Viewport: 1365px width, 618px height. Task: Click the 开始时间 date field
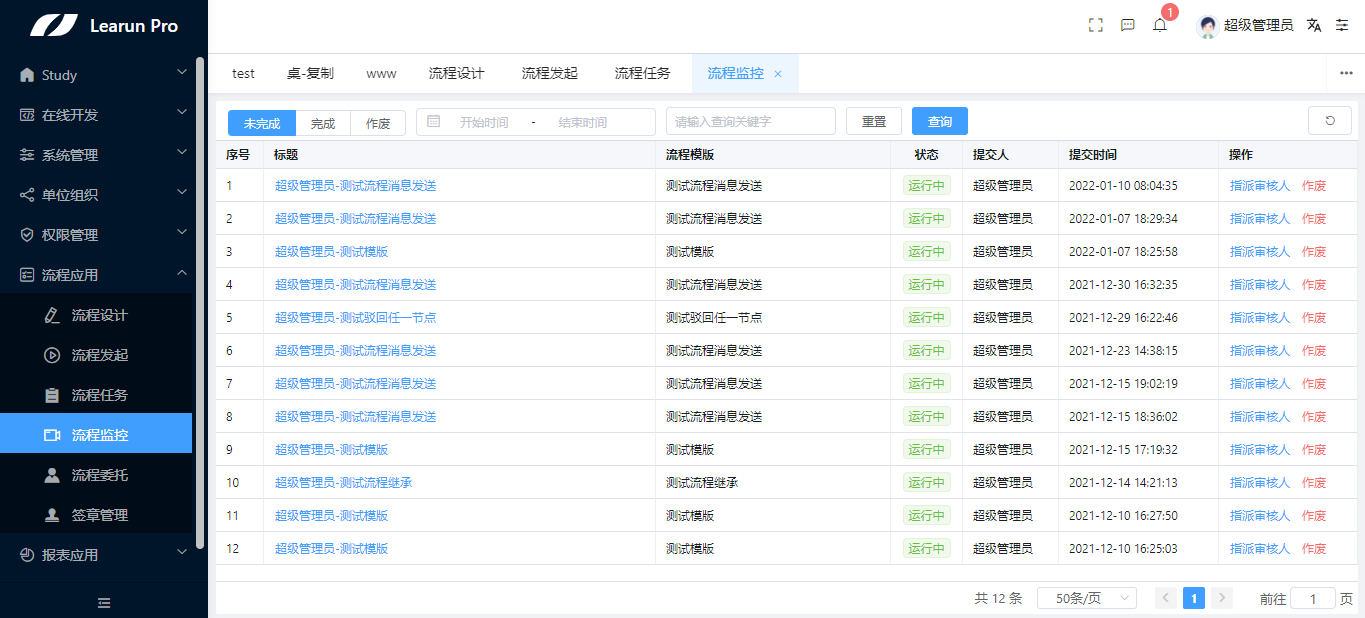[484, 122]
